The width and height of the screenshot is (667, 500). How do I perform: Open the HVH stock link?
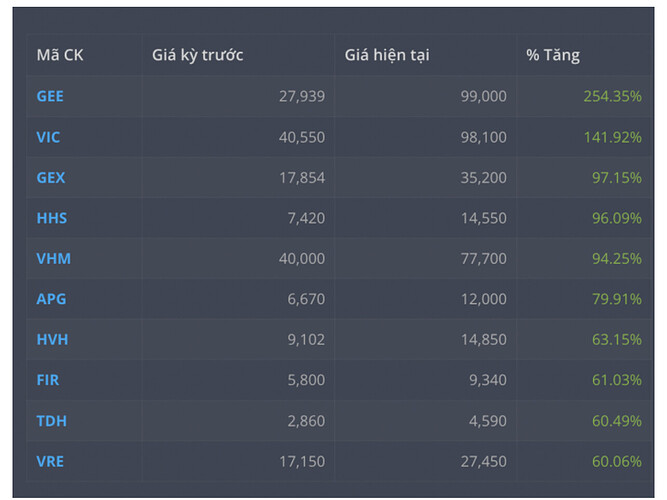(x=53, y=339)
